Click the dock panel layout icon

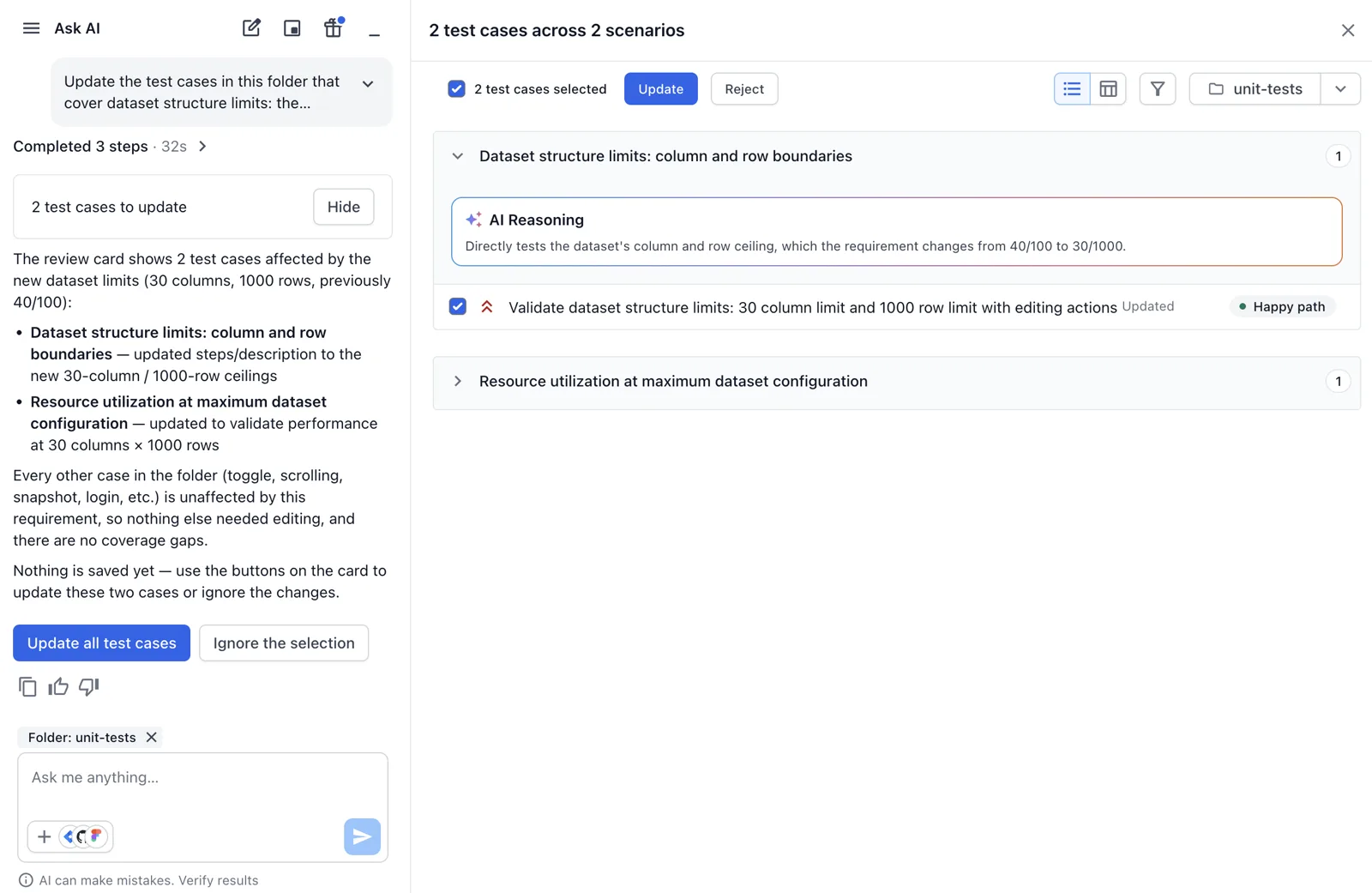[x=292, y=28]
